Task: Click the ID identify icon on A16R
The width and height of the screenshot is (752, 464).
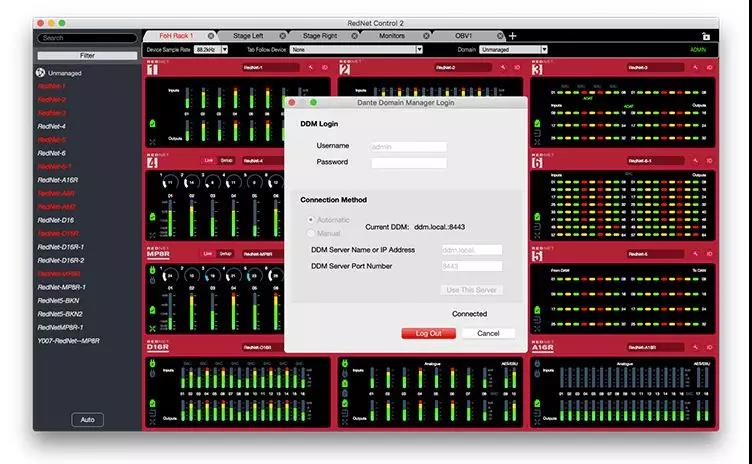Action: pos(709,347)
